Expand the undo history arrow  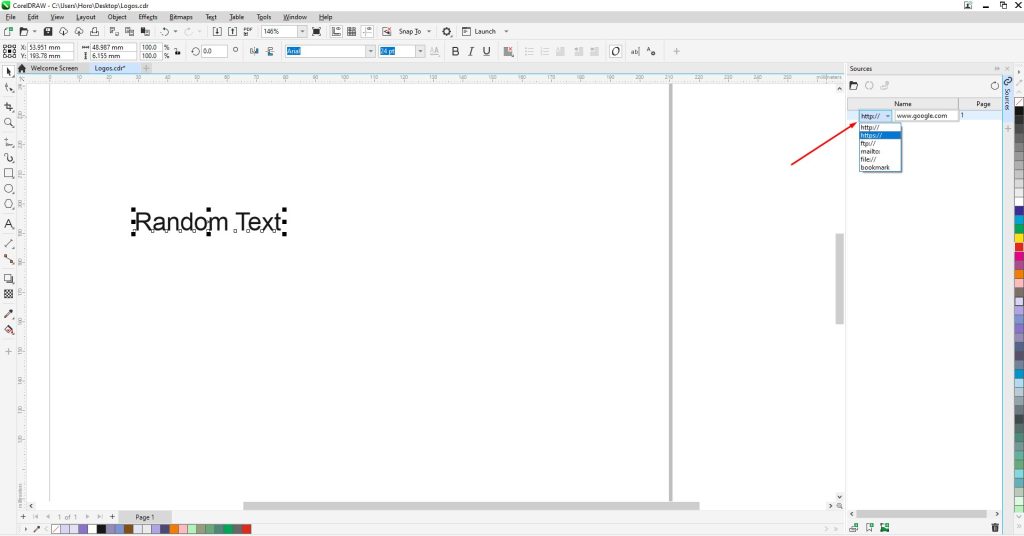(x=175, y=31)
